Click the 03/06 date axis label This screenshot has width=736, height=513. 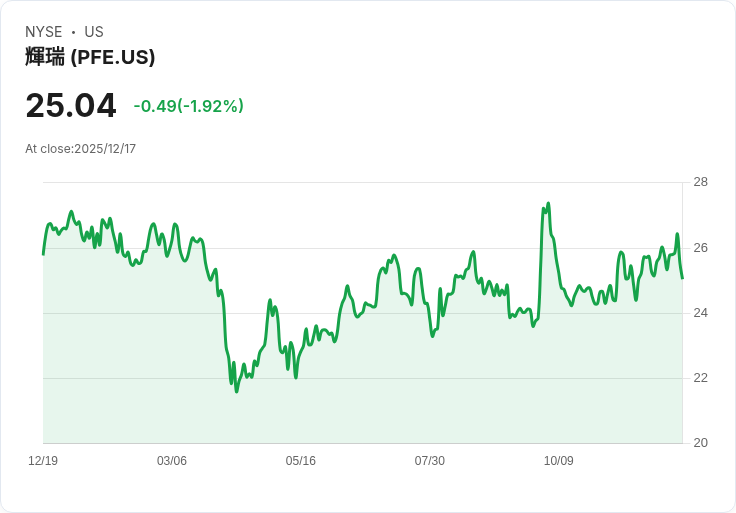point(172,460)
